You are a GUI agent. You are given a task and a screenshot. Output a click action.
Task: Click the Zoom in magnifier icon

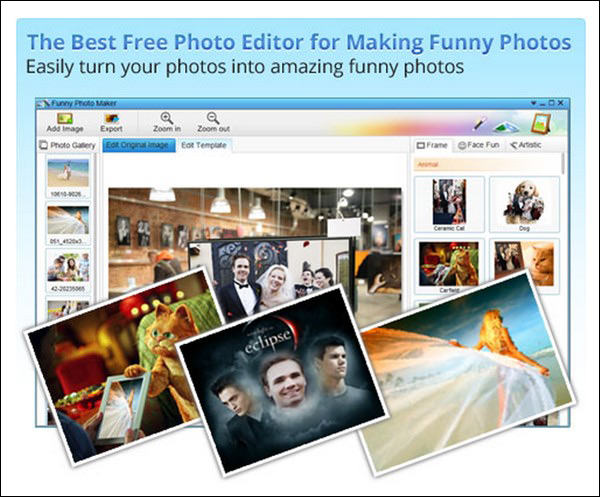click(x=167, y=118)
